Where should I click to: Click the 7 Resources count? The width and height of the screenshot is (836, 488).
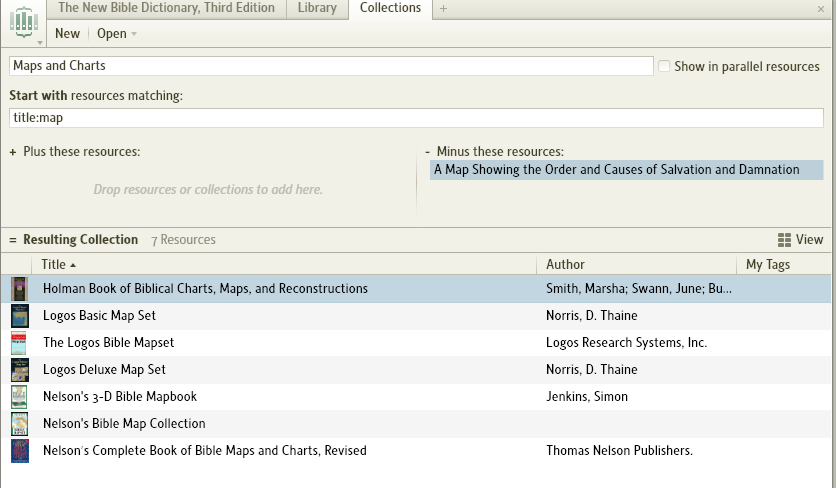coord(183,240)
